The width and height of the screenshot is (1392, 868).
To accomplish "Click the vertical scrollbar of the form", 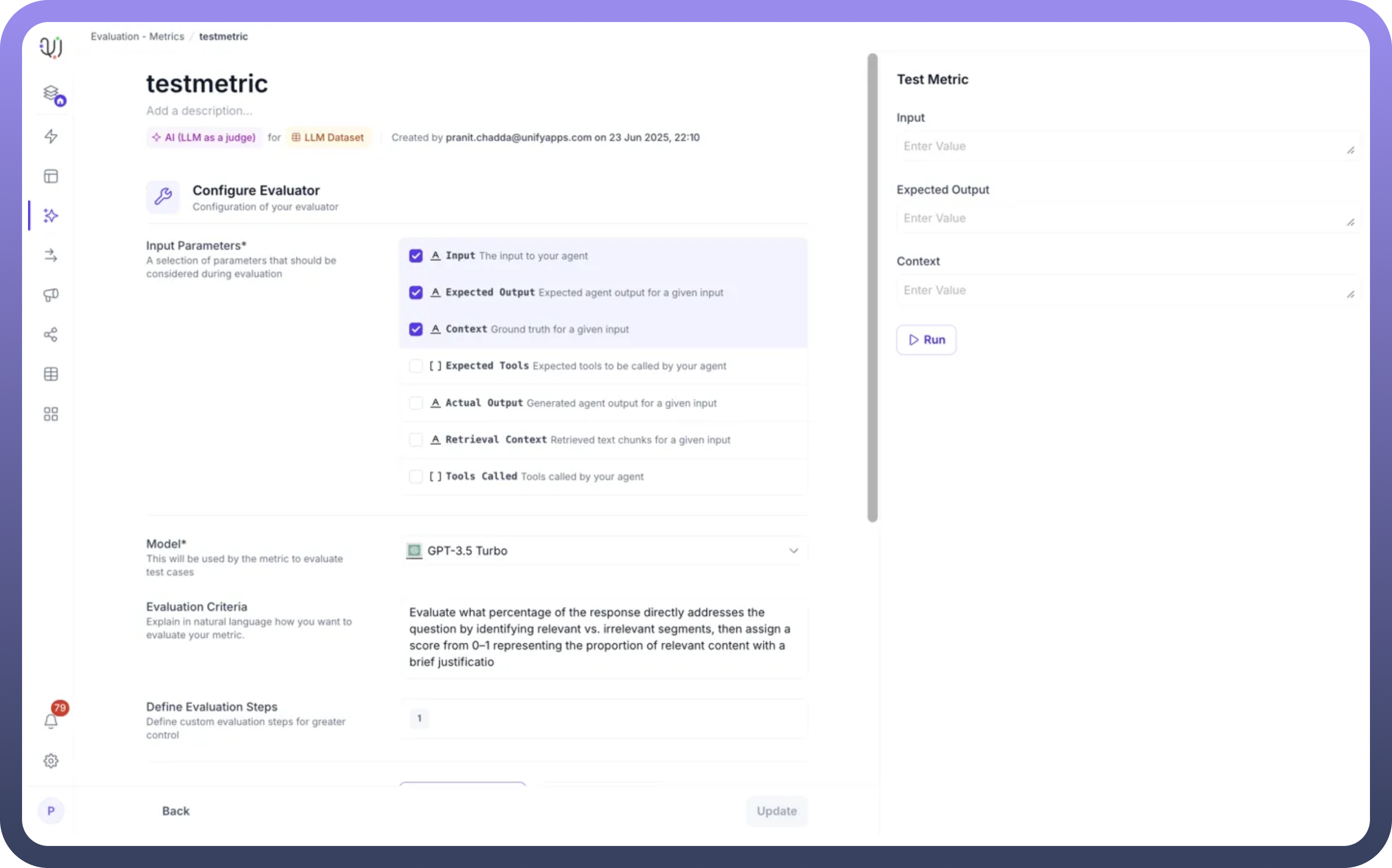I will click(872, 287).
